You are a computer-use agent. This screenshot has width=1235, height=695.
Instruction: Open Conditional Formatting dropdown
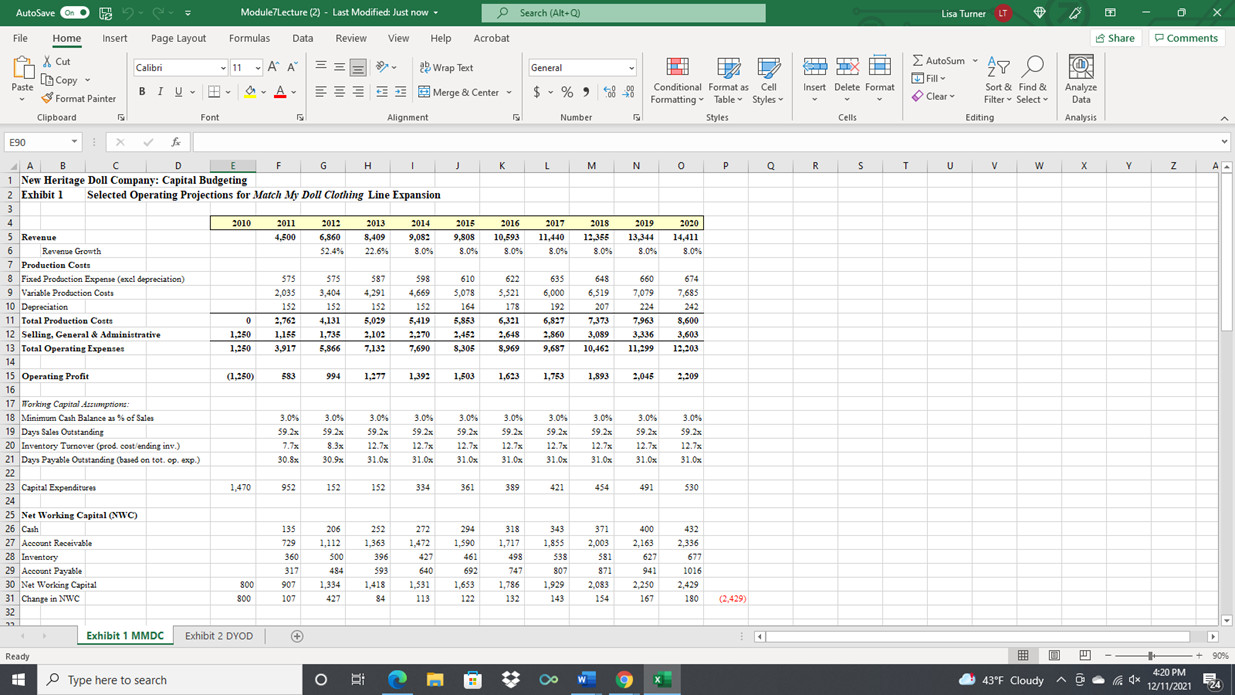[677, 79]
